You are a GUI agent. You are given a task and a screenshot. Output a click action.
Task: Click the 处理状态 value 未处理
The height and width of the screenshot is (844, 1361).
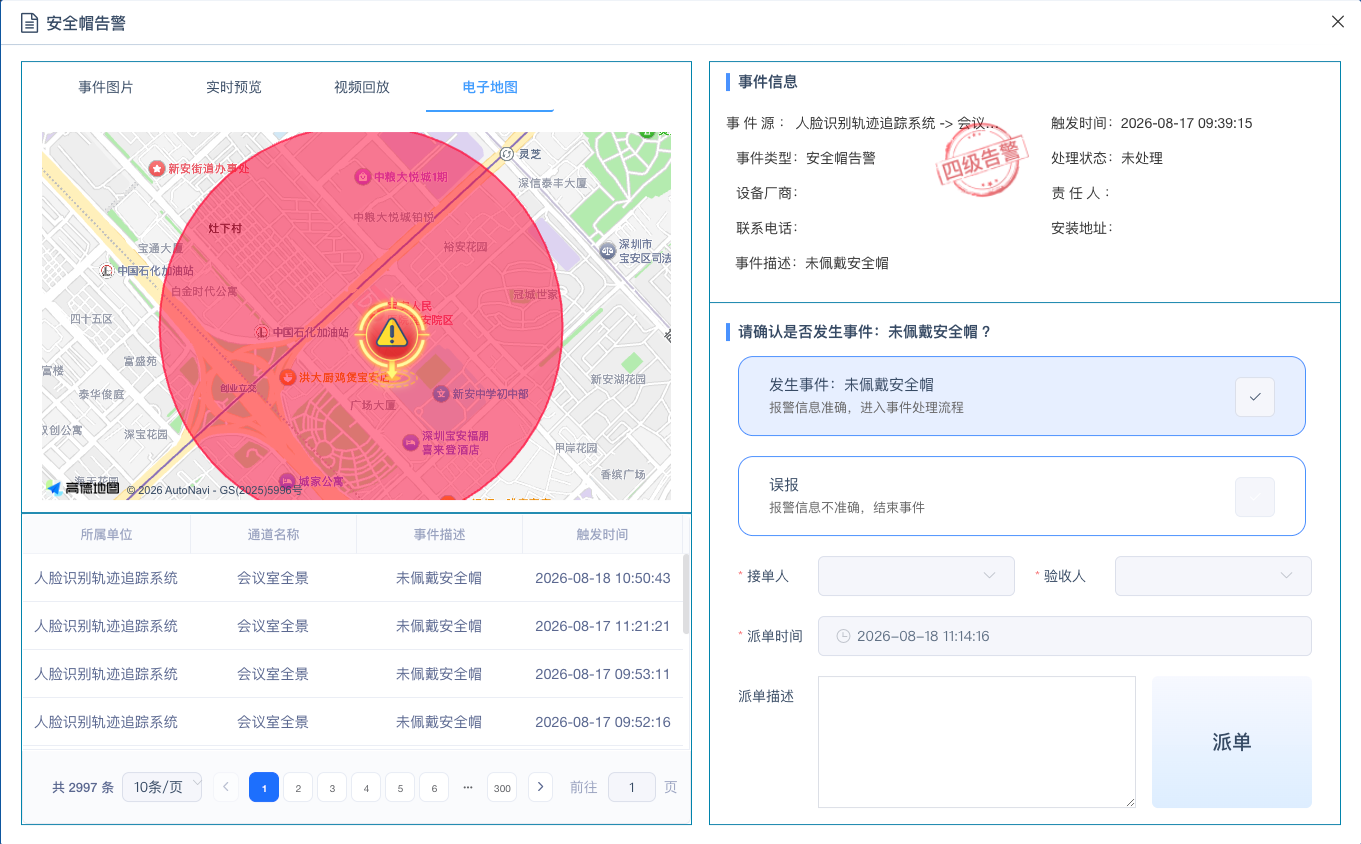coord(1142,158)
